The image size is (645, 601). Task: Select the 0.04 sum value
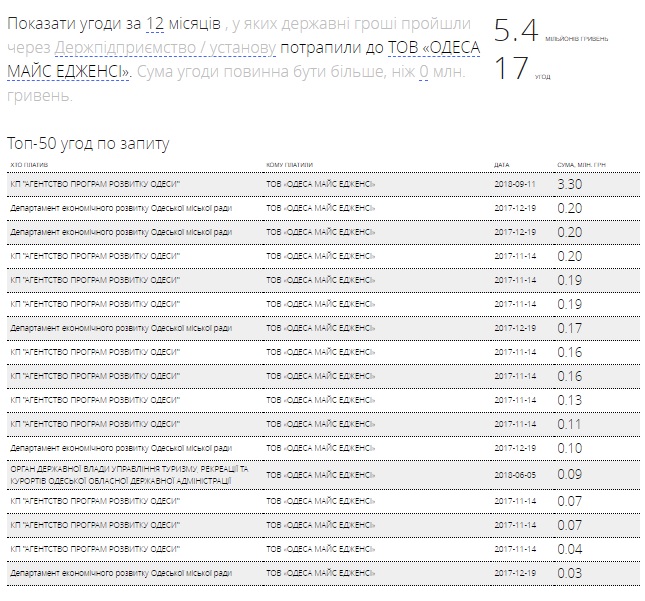click(570, 549)
